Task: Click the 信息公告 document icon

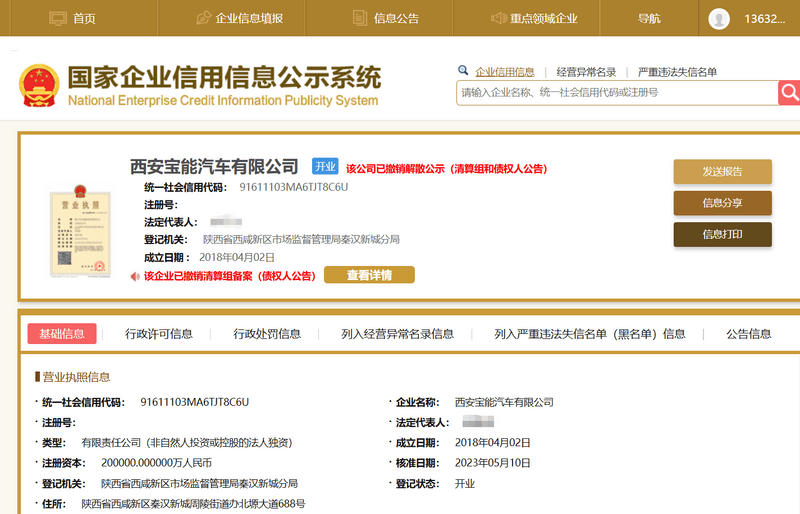Action: point(360,18)
